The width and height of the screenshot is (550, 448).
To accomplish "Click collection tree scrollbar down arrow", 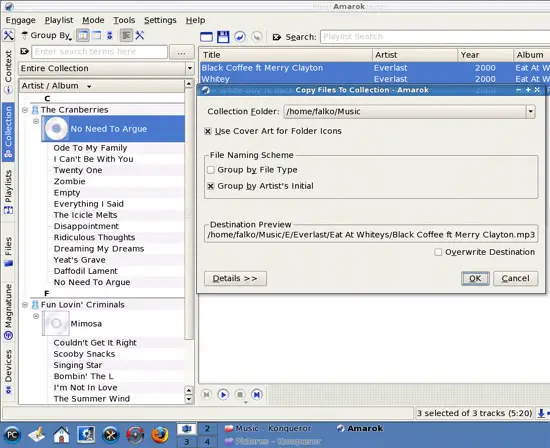I will click(189, 399).
